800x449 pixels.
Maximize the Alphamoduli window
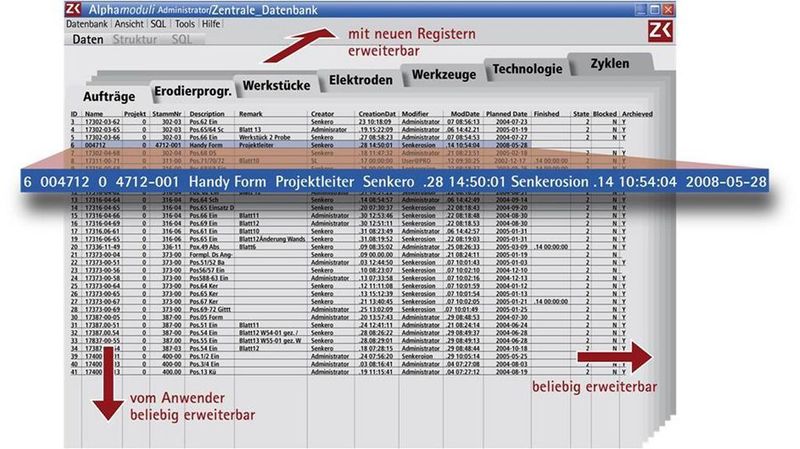click(x=655, y=9)
